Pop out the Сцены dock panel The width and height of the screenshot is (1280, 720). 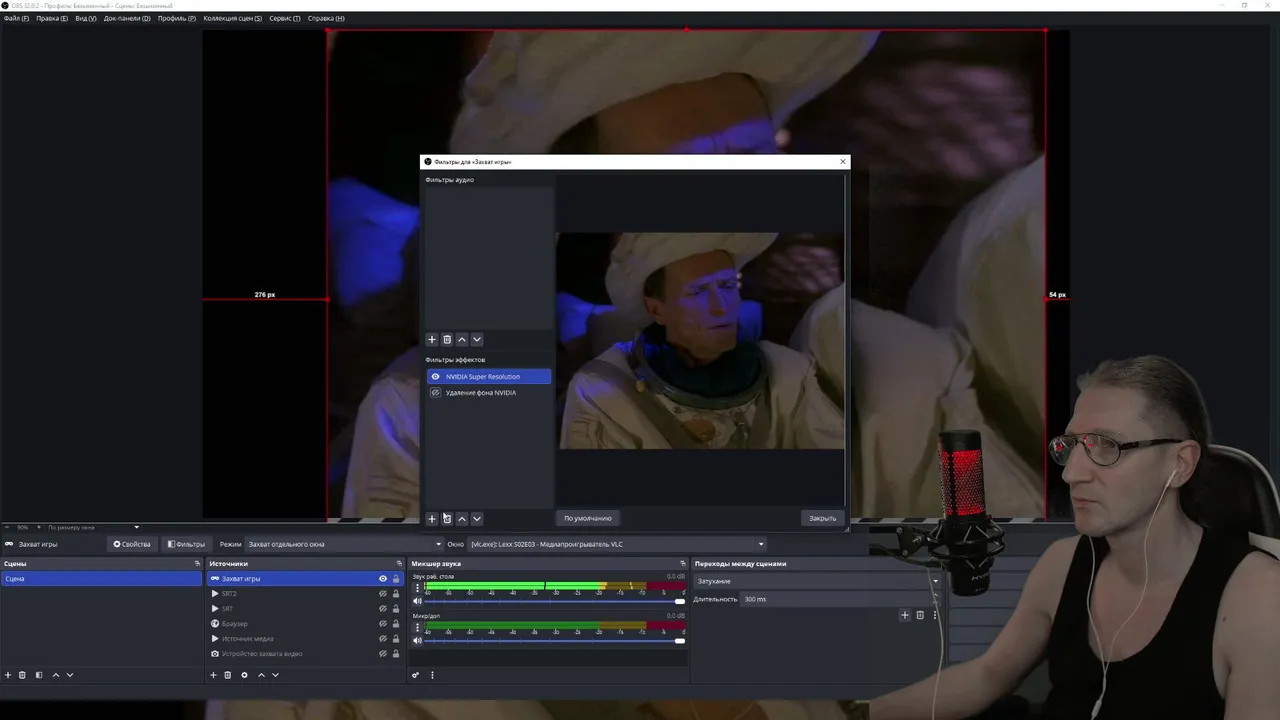click(197, 564)
